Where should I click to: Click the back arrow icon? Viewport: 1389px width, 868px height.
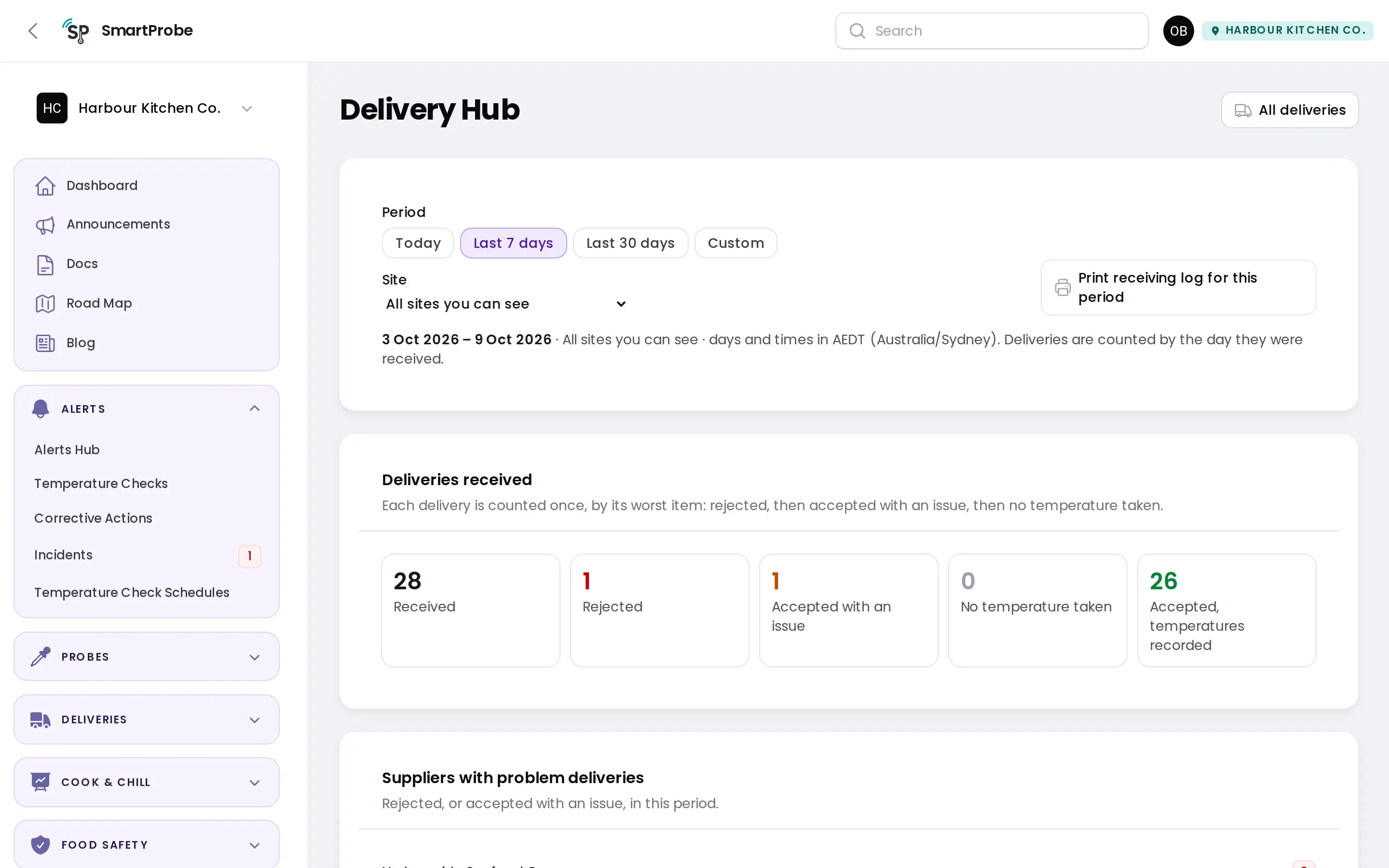click(x=33, y=31)
